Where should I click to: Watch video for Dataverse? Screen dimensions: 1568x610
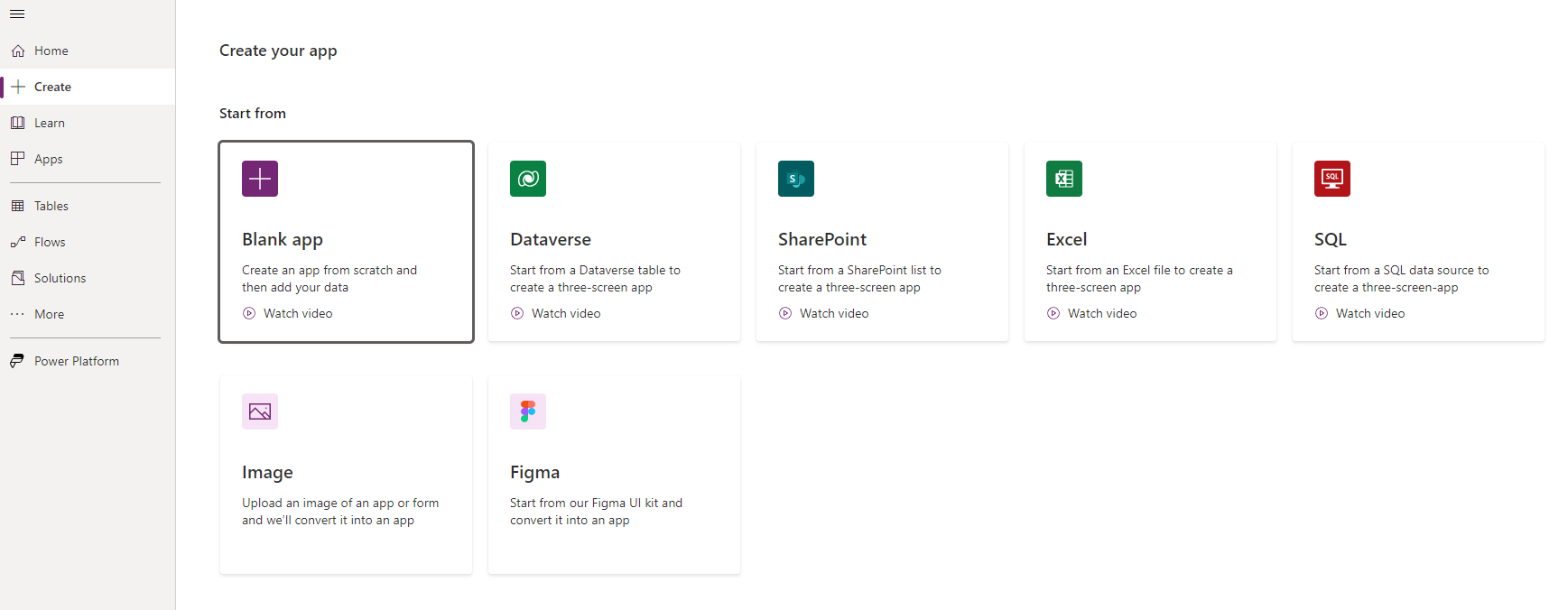click(566, 313)
